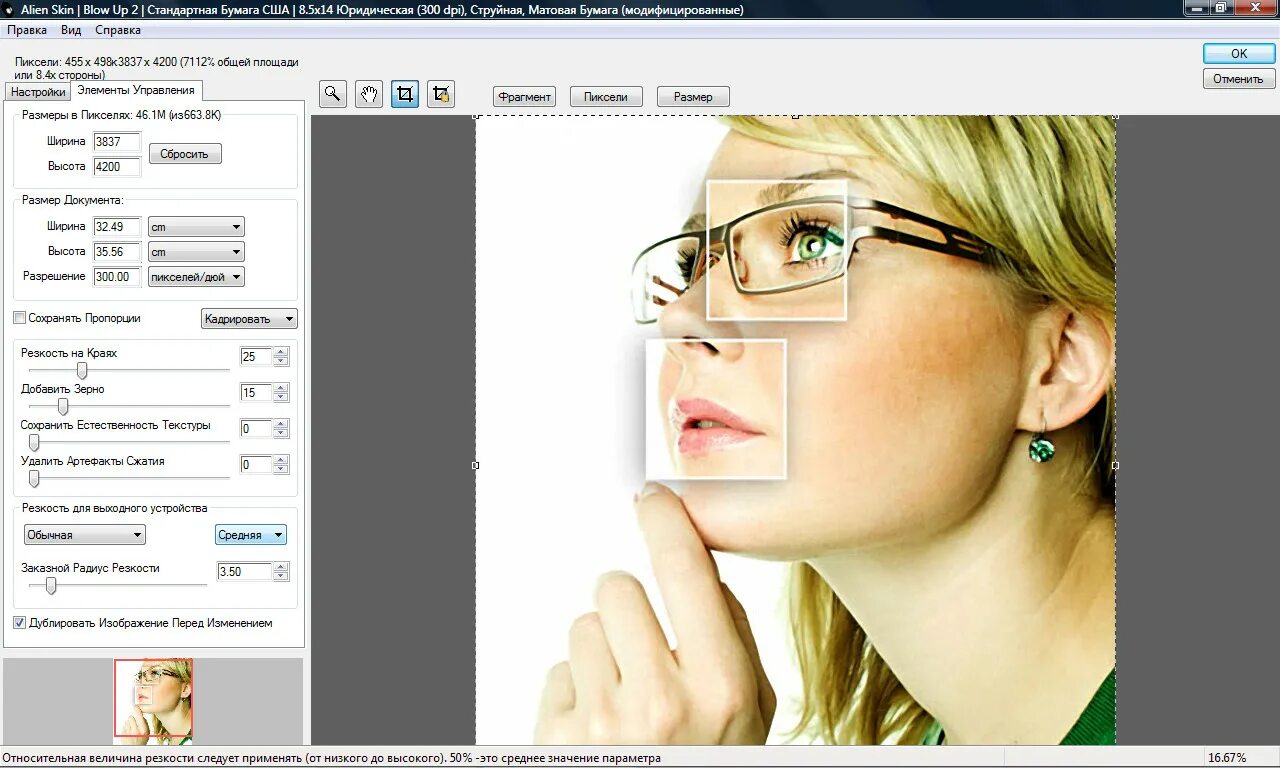Increase Резкость на Краях with up arrow
Screen dimensions: 1280x768
pos(281,352)
